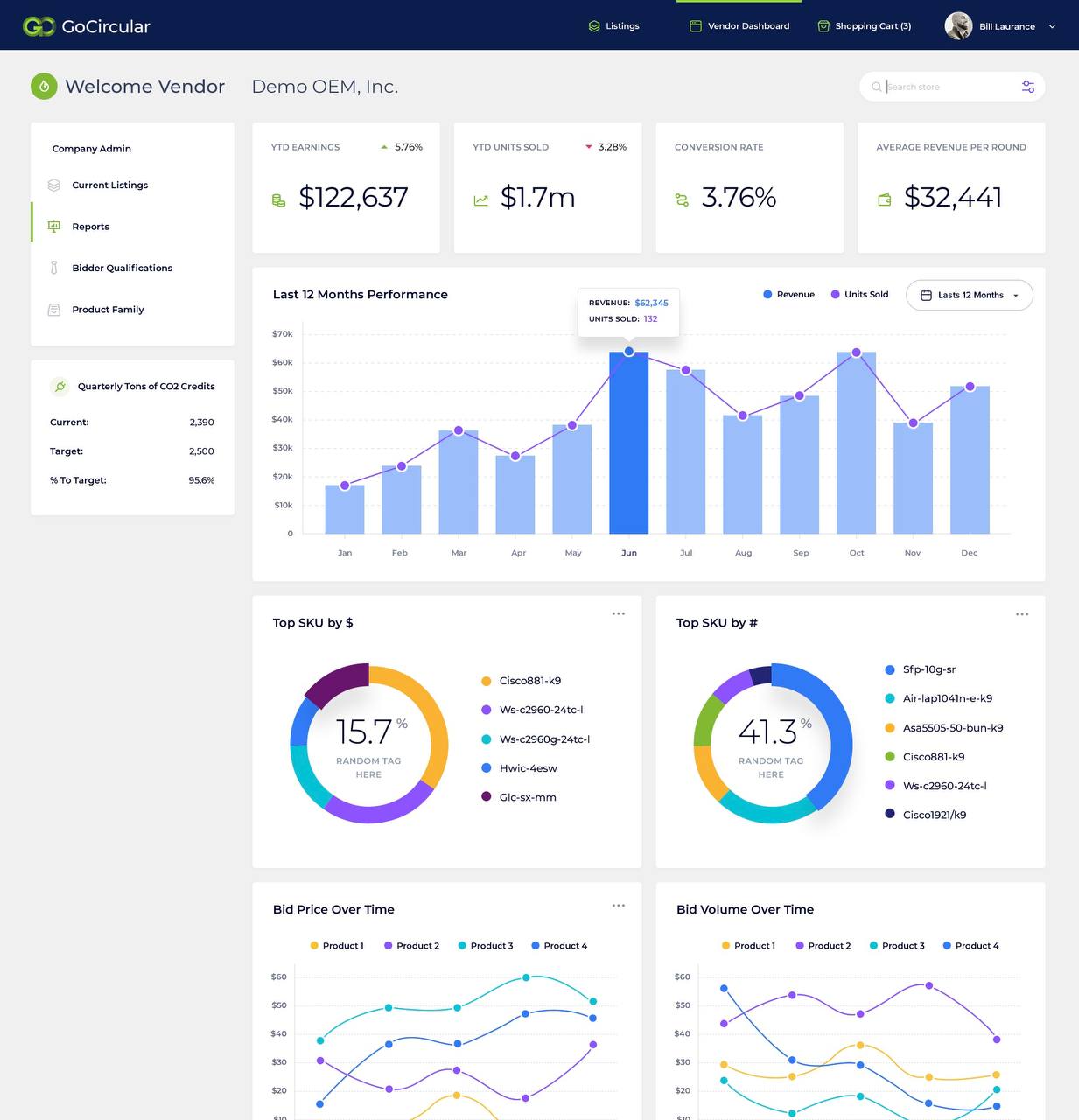Click the Demo OEM, Inc. company name
The width and height of the screenshot is (1079, 1120).
point(325,87)
